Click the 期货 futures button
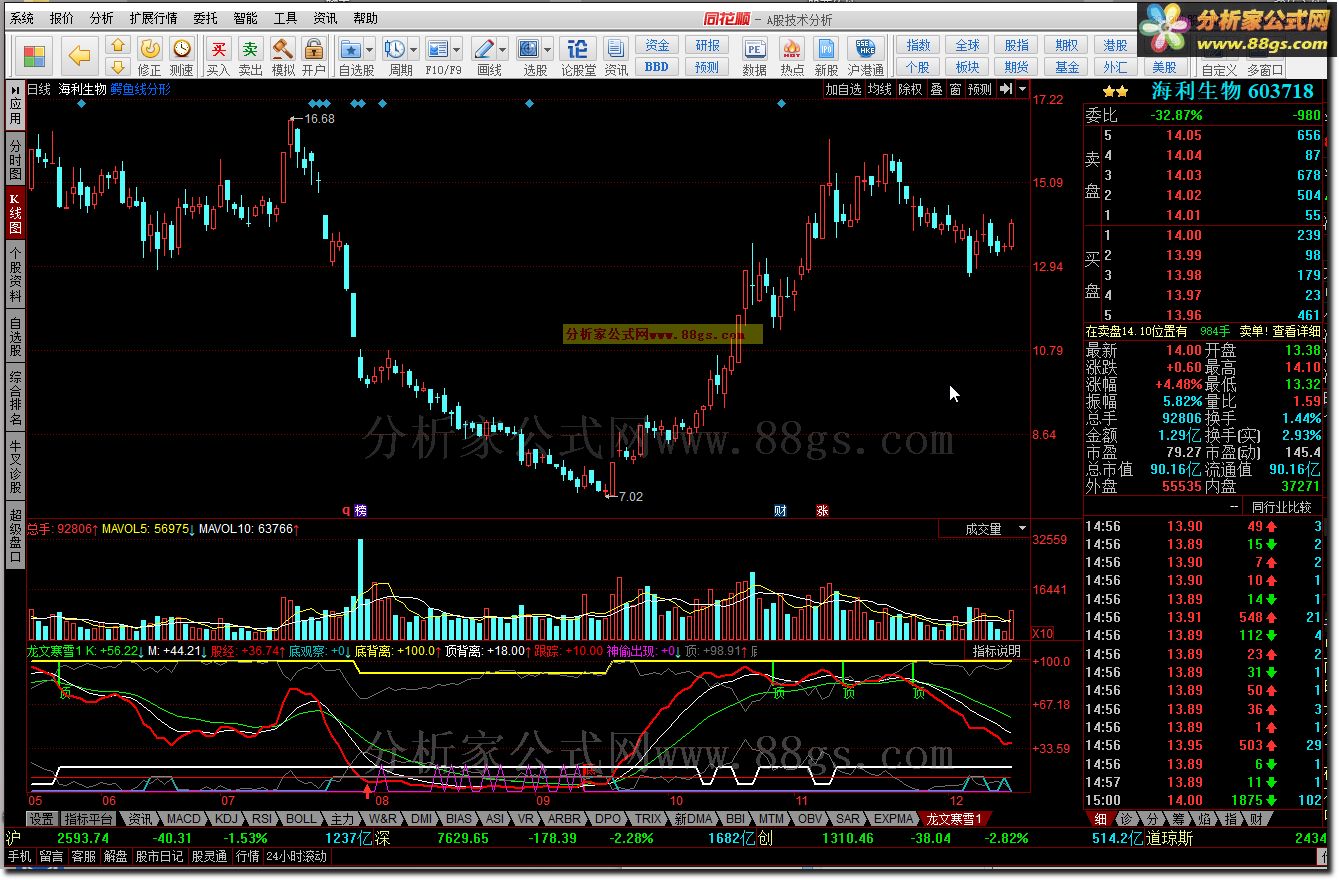This screenshot has width=1339, height=880. [1017, 66]
